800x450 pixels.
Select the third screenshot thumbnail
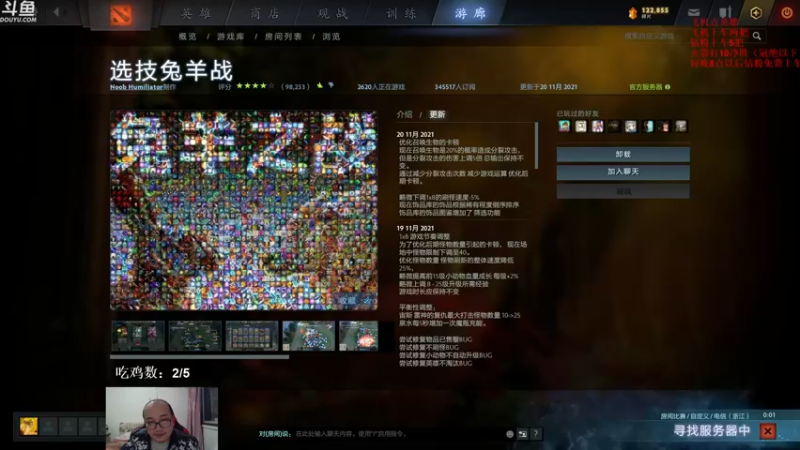click(x=252, y=336)
